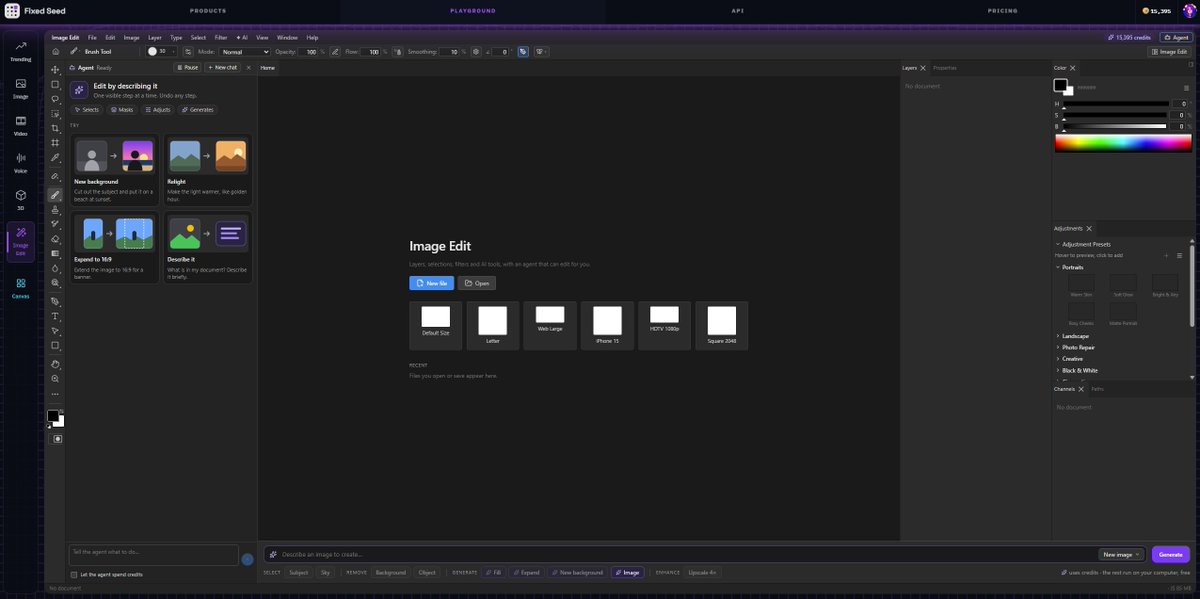This screenshot has width=1200, height=599.
Task: Switch to the Paths tab
Action: click(1097, 389)
